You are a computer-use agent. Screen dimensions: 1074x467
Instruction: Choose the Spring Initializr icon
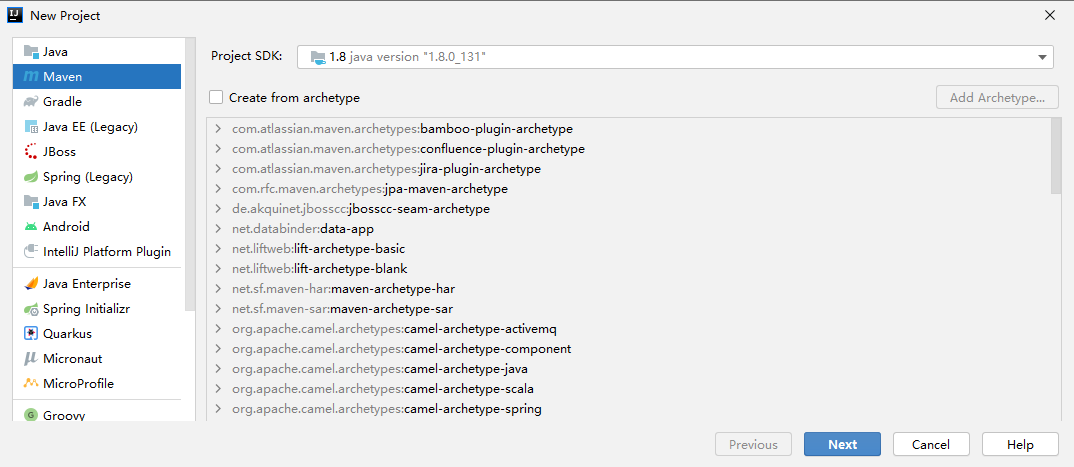tap(31, 309)
